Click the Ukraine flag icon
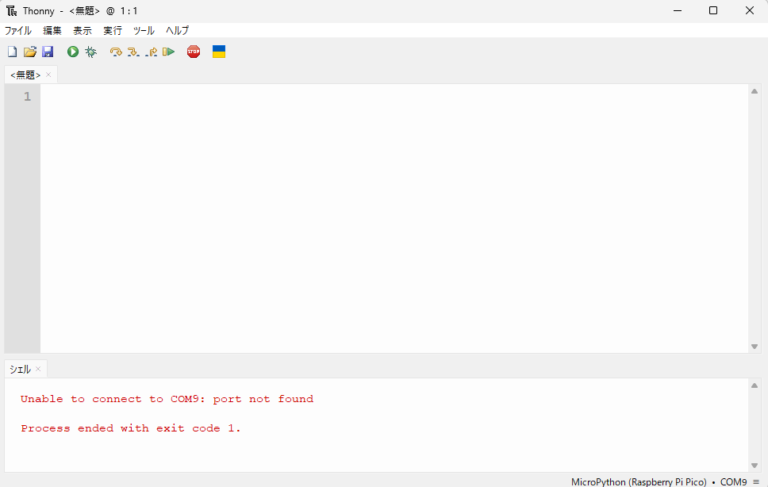Screen dimensions: 768x487 219,52
